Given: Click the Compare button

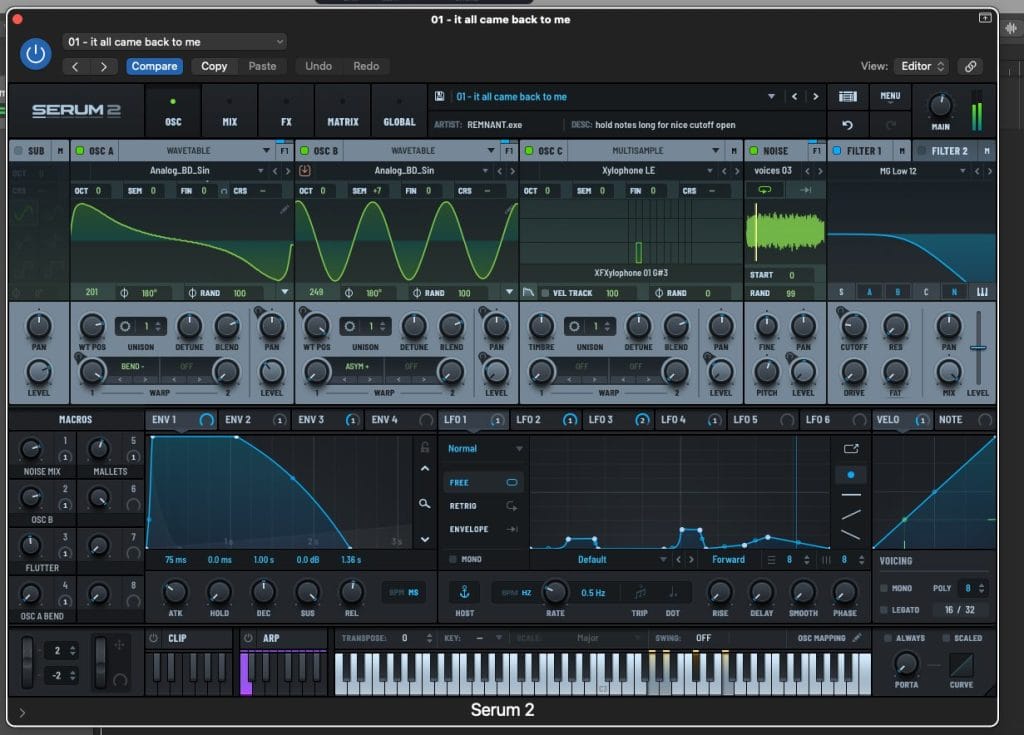Looking at the screenshot, I should coord(154,66).
